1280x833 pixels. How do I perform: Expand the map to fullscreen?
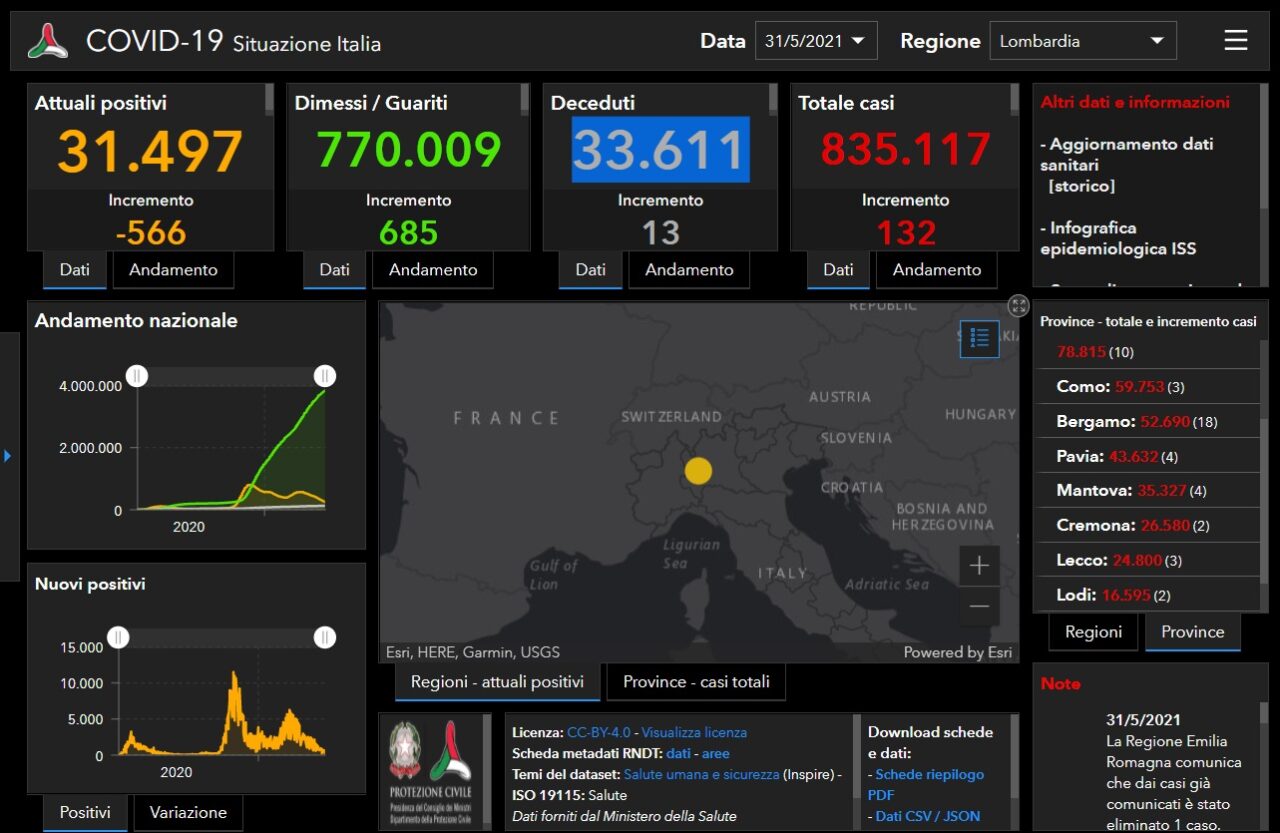1018,306
